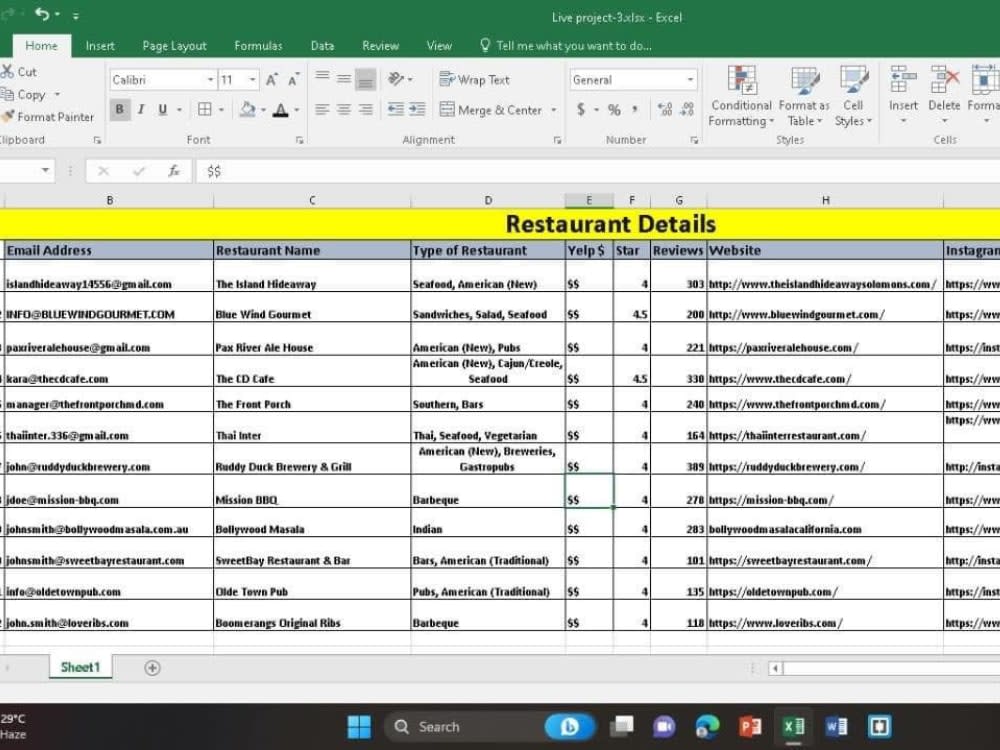Click the Delete cells icon
Image resolution: width=1000 pixels, height=750 pixels.
coord(944,81)
